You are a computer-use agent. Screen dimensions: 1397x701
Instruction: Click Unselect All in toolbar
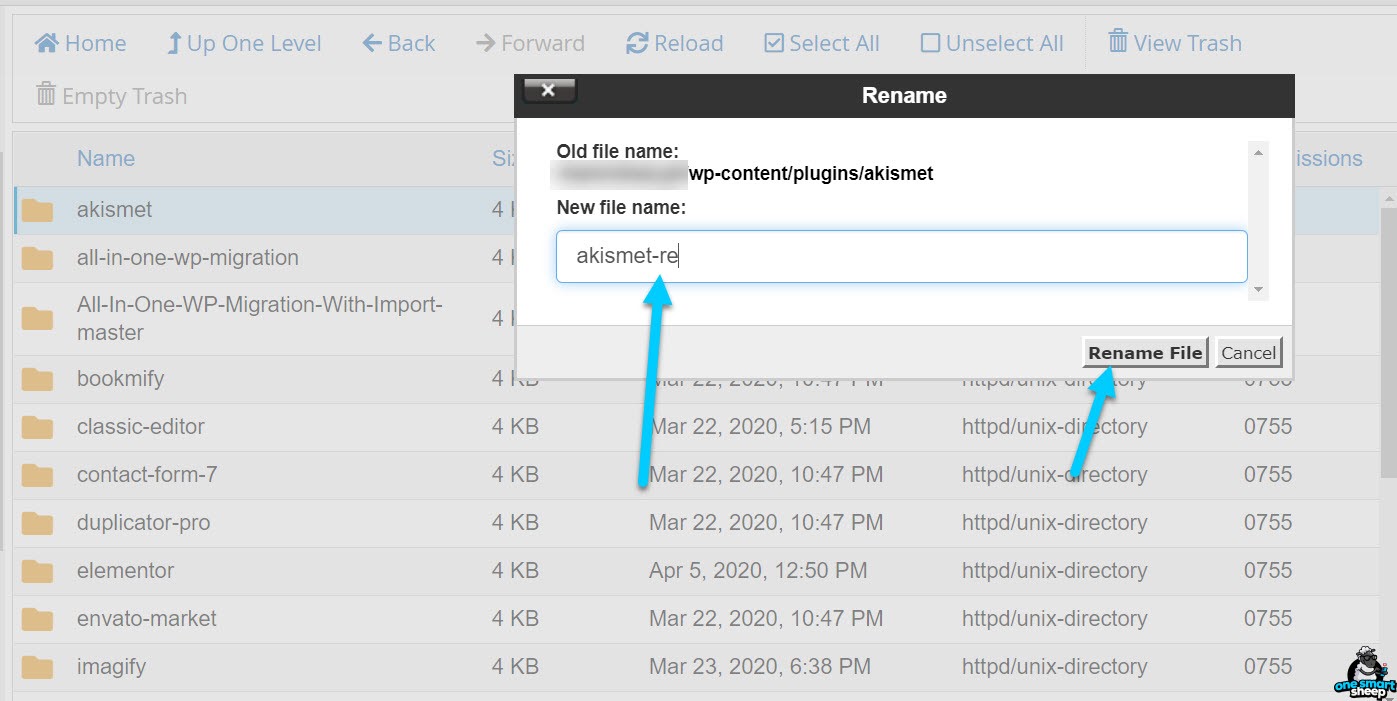click(992, 44)
